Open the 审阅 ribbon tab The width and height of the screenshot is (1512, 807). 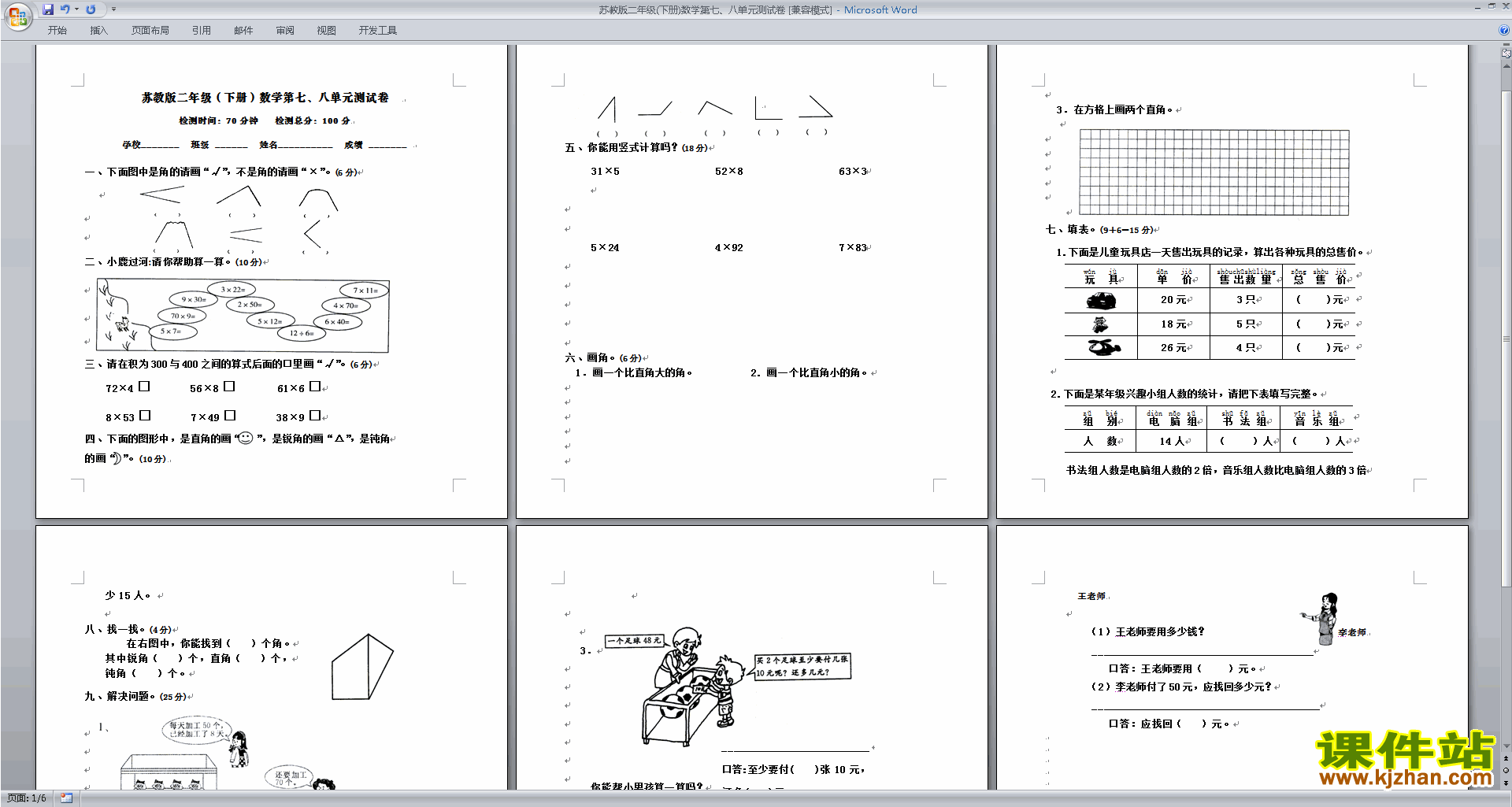tap(285, 31)
